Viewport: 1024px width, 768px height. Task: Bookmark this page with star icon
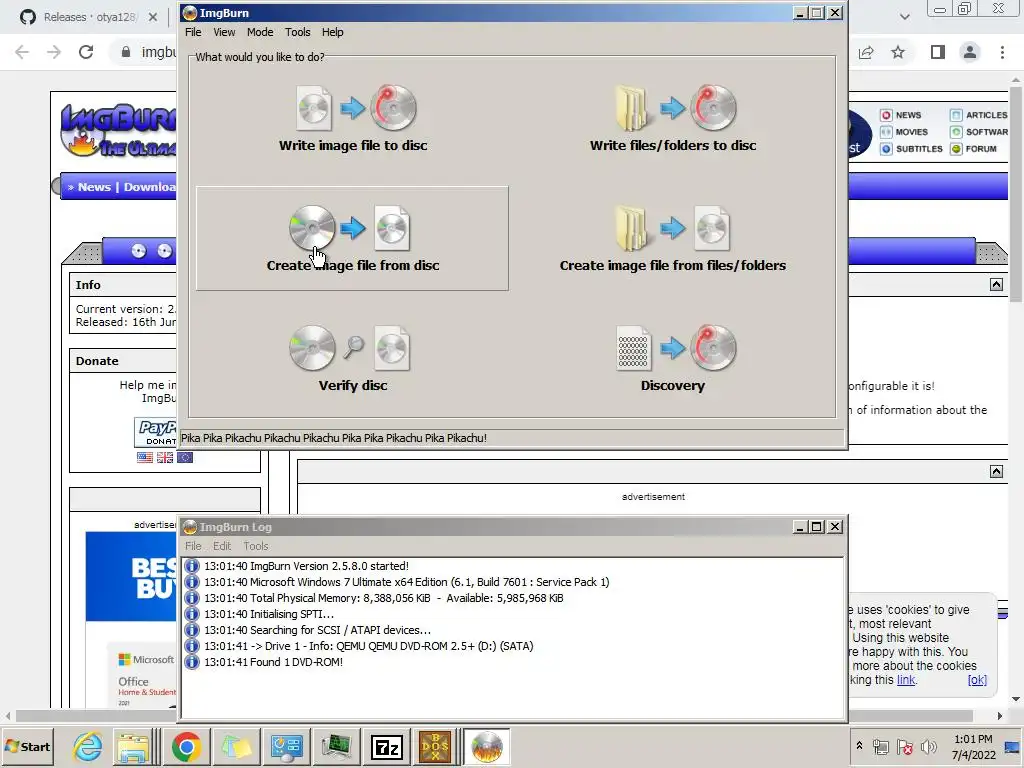click(898, 52)
